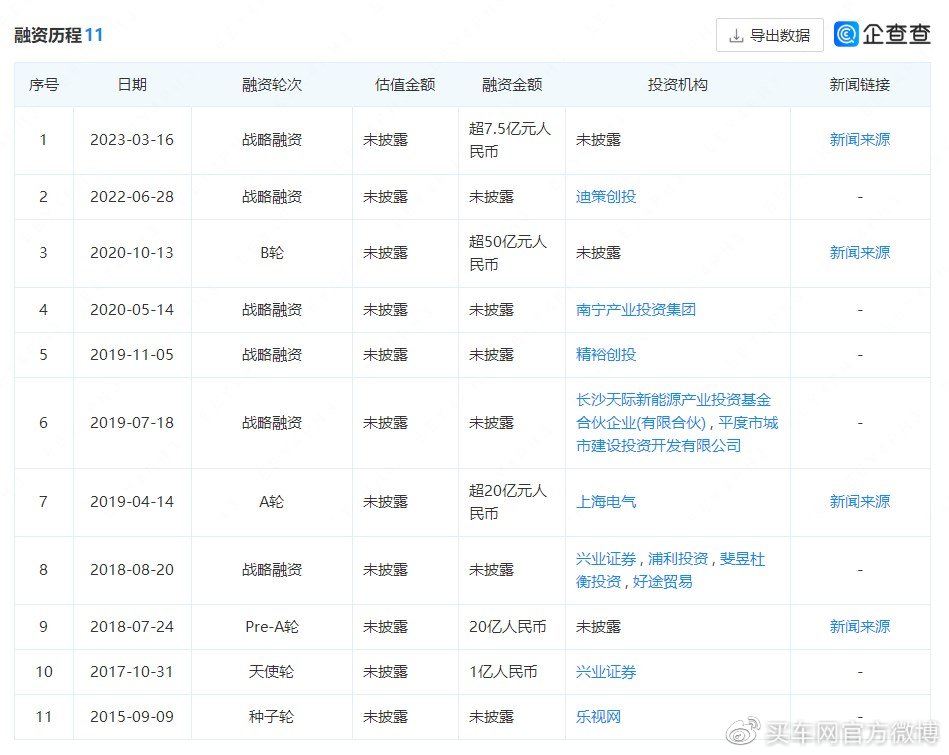949x755 pixels.
Task: Click the 种子轮 round cell
Action: pos(272,717)
